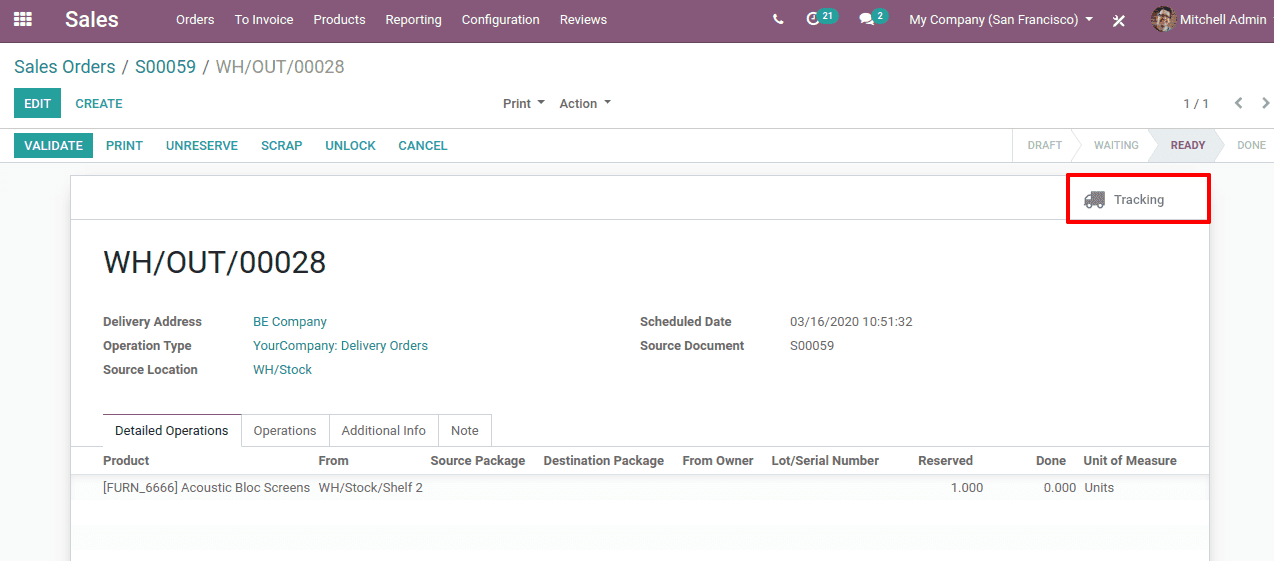Viewport: 1274px width, 561px height.
Task: Click the UNRESERVE button
Action: coord(202,145)
